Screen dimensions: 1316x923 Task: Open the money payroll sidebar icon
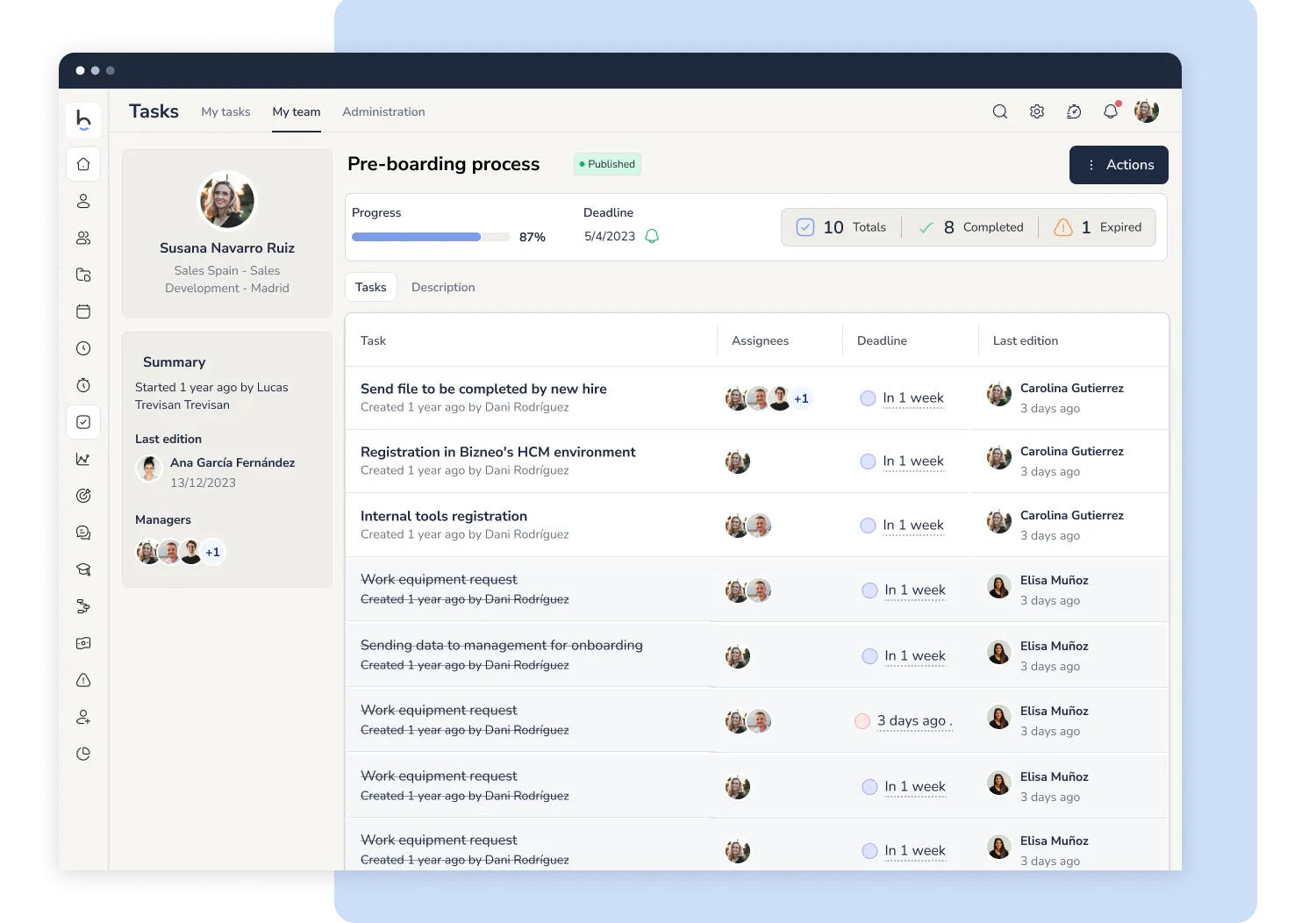83,643
